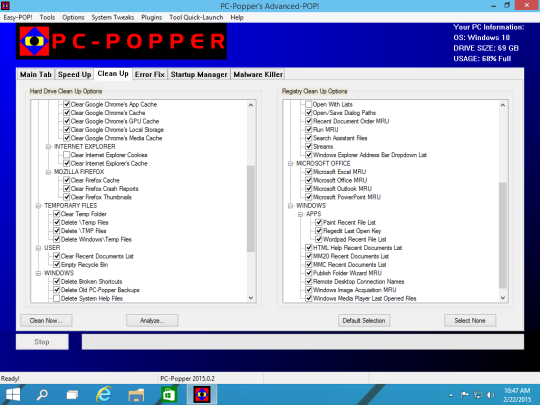Open the PC-Popper title bar icon

tap(5, 6)
